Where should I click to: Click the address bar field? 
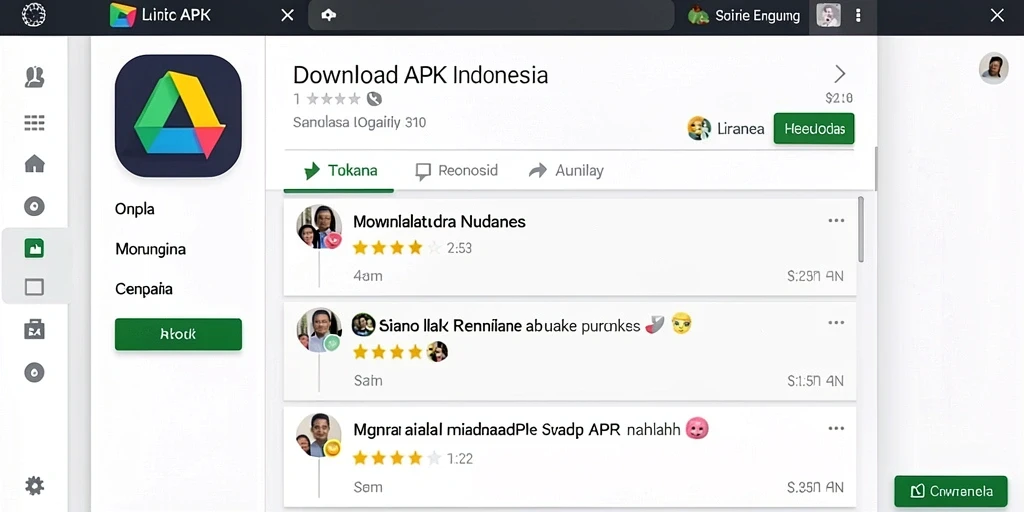pos(491,15)
